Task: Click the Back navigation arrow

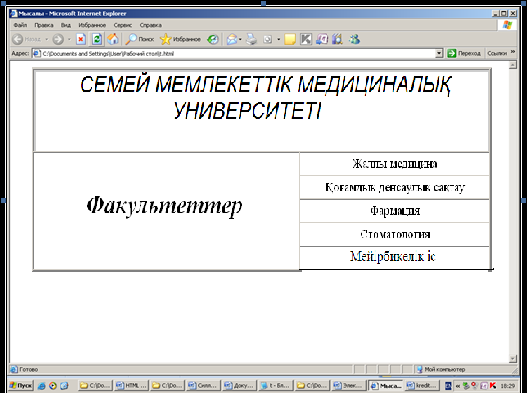Action: point(18,39)
